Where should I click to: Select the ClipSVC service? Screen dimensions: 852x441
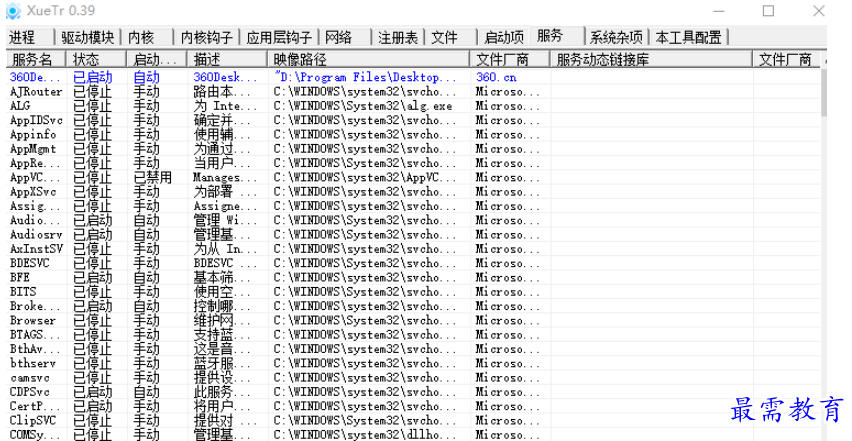pos(33,420)
